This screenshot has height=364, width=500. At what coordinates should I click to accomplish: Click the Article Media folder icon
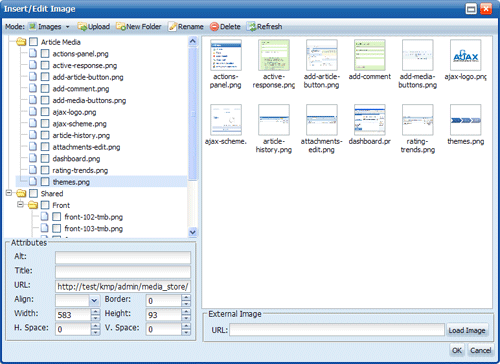tap(21, 42)
